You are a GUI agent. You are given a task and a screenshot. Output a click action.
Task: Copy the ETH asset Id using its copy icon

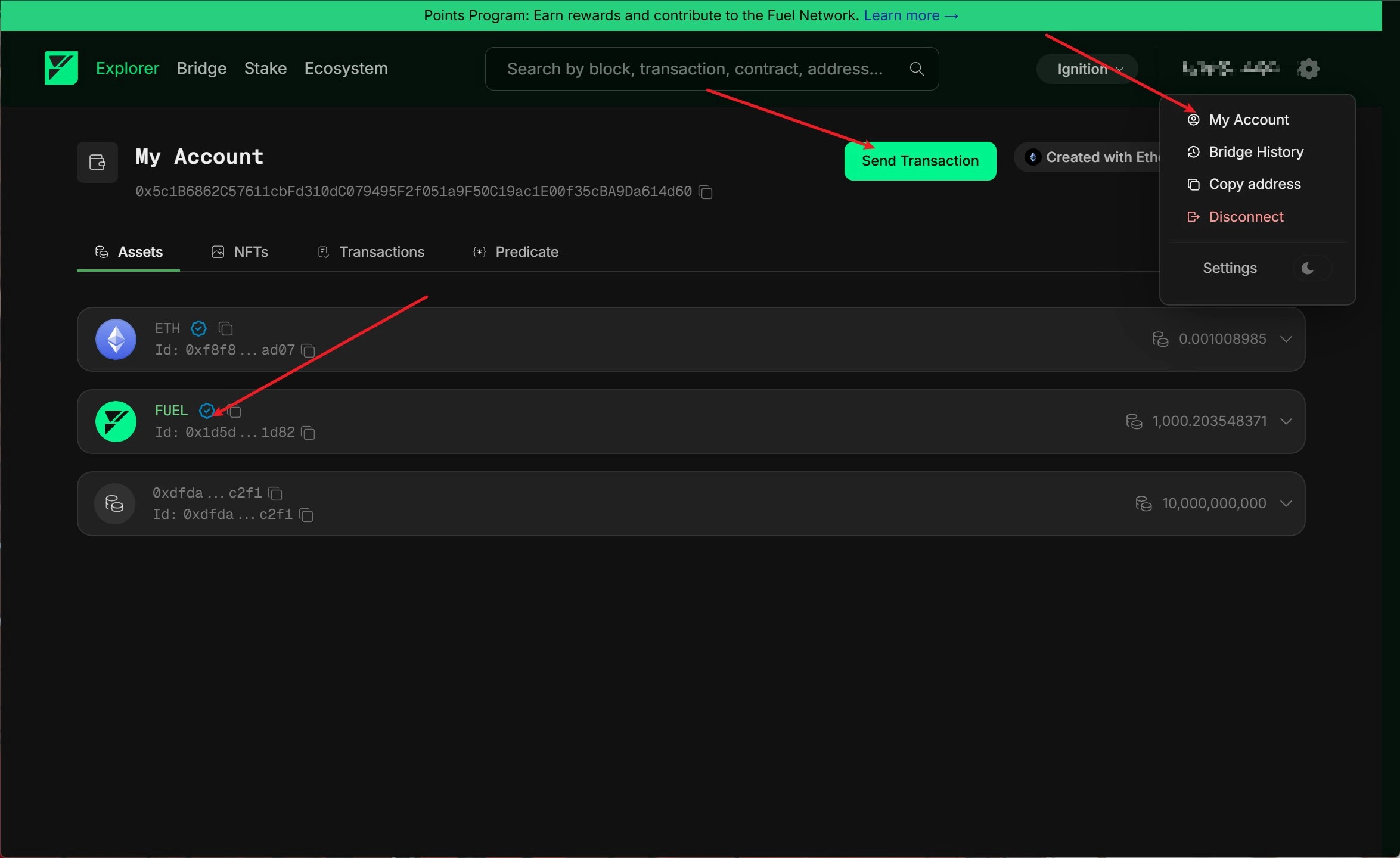pos(308,351)
